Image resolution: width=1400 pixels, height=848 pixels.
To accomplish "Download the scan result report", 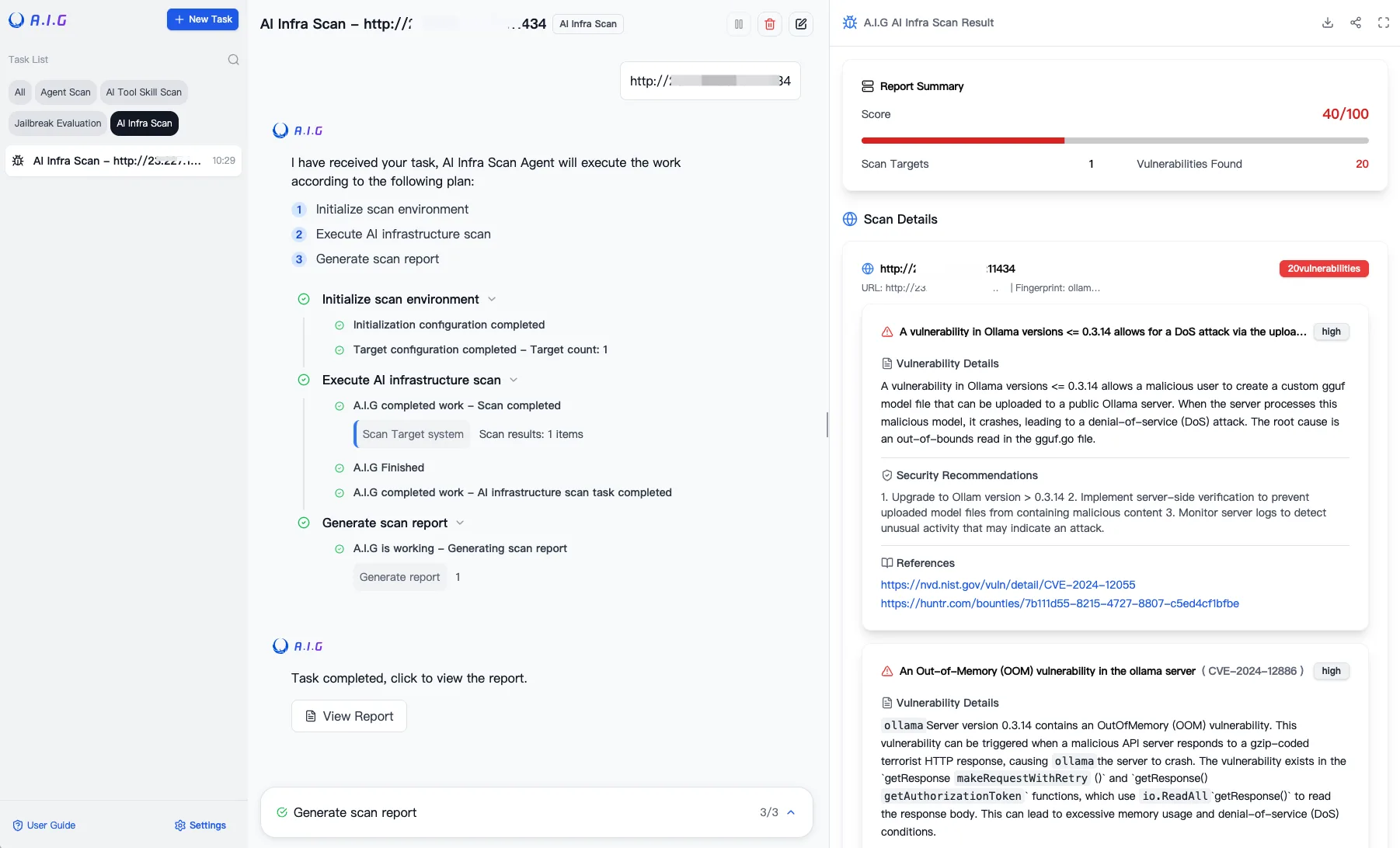I will click(1328, 23).
